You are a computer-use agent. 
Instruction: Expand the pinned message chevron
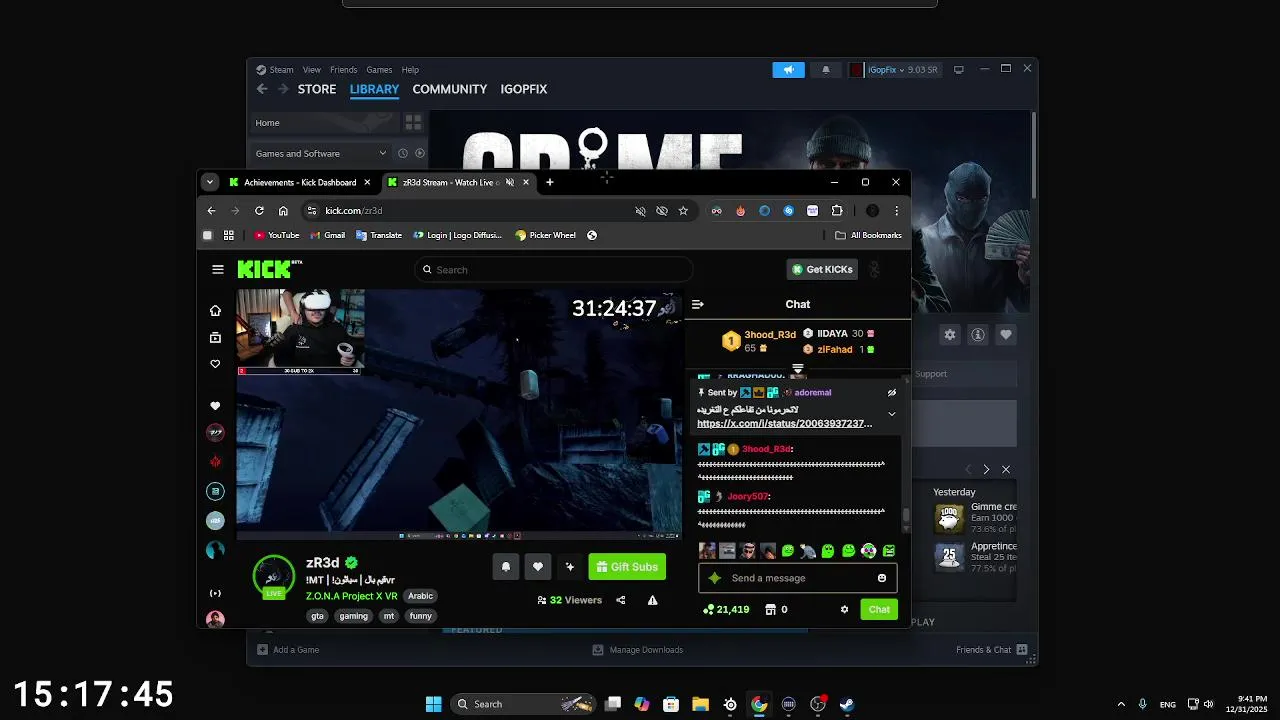pyautogui.click(x=892, y=413)
